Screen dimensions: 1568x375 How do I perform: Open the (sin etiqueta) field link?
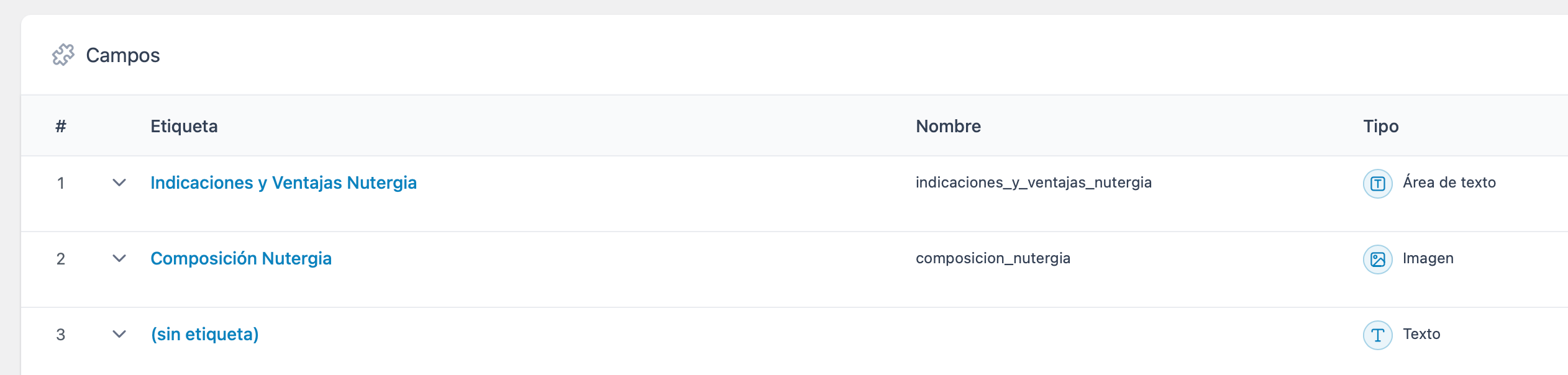coord(204,334)
